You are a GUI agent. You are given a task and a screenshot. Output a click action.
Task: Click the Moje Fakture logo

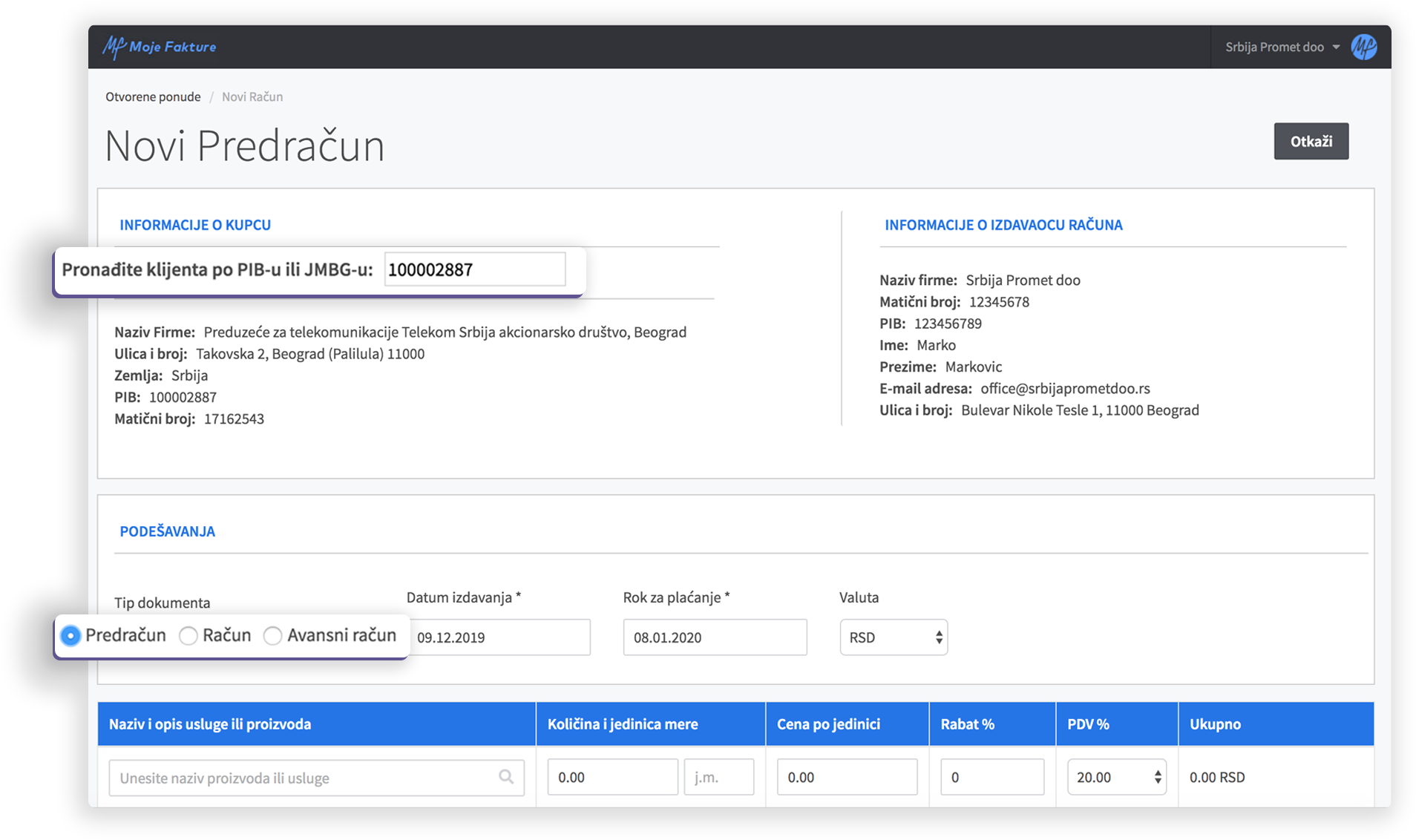[x=159, y=47]
